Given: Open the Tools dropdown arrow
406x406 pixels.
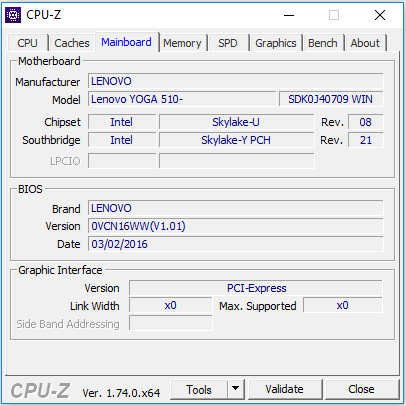Looking at the screenshot, I should tap(236, 389).
